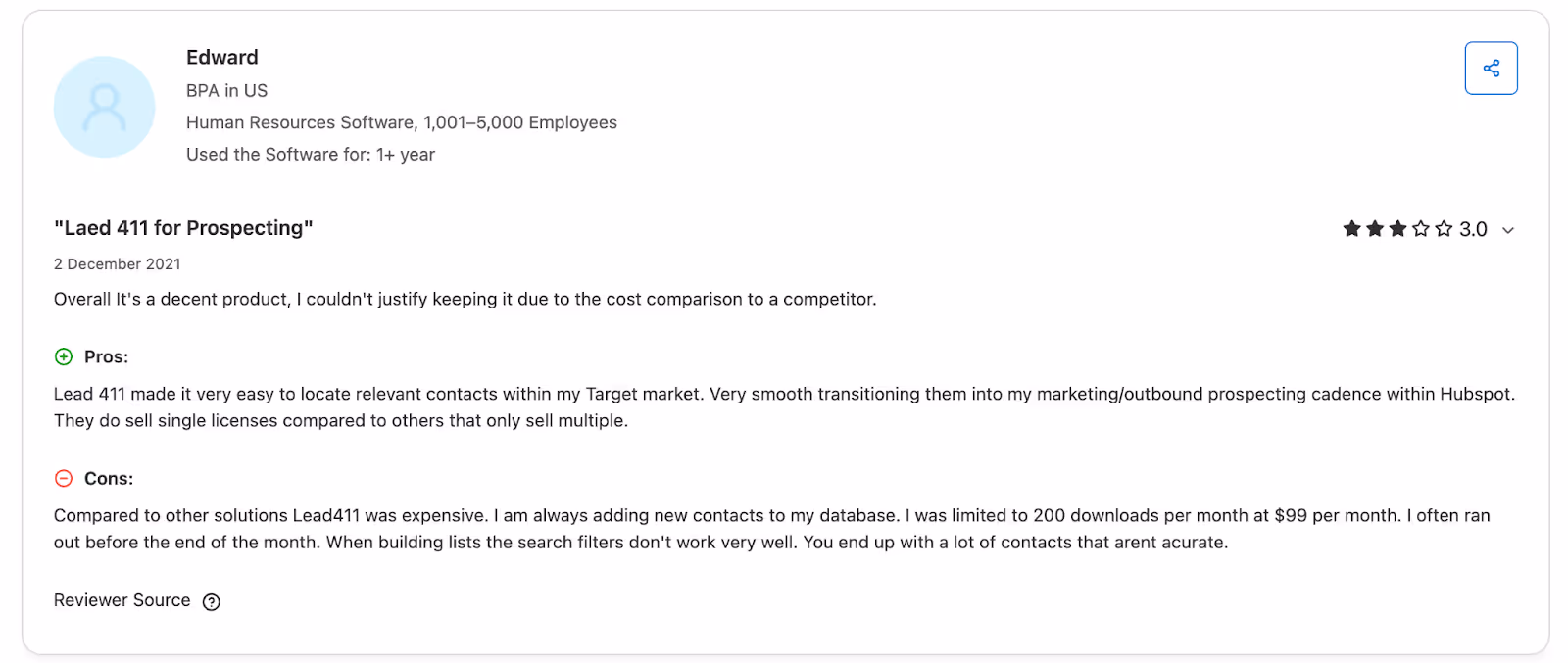Select the third filled rating star

pos(1398,228)
